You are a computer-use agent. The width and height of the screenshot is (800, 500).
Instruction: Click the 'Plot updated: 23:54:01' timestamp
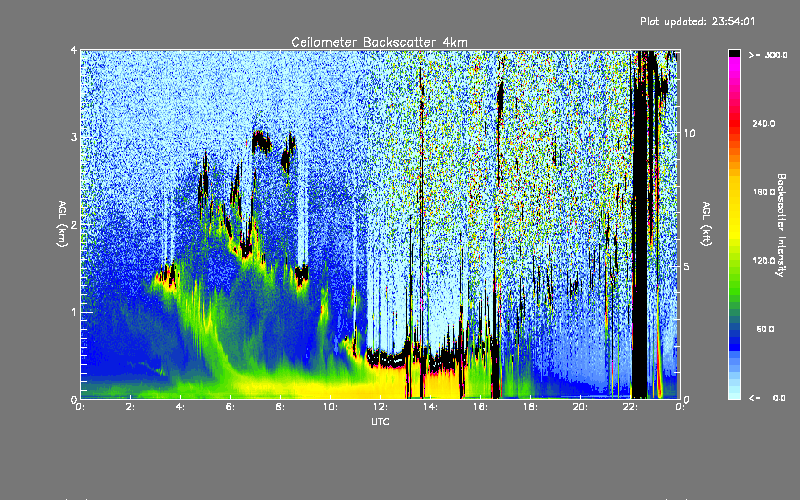697,21
